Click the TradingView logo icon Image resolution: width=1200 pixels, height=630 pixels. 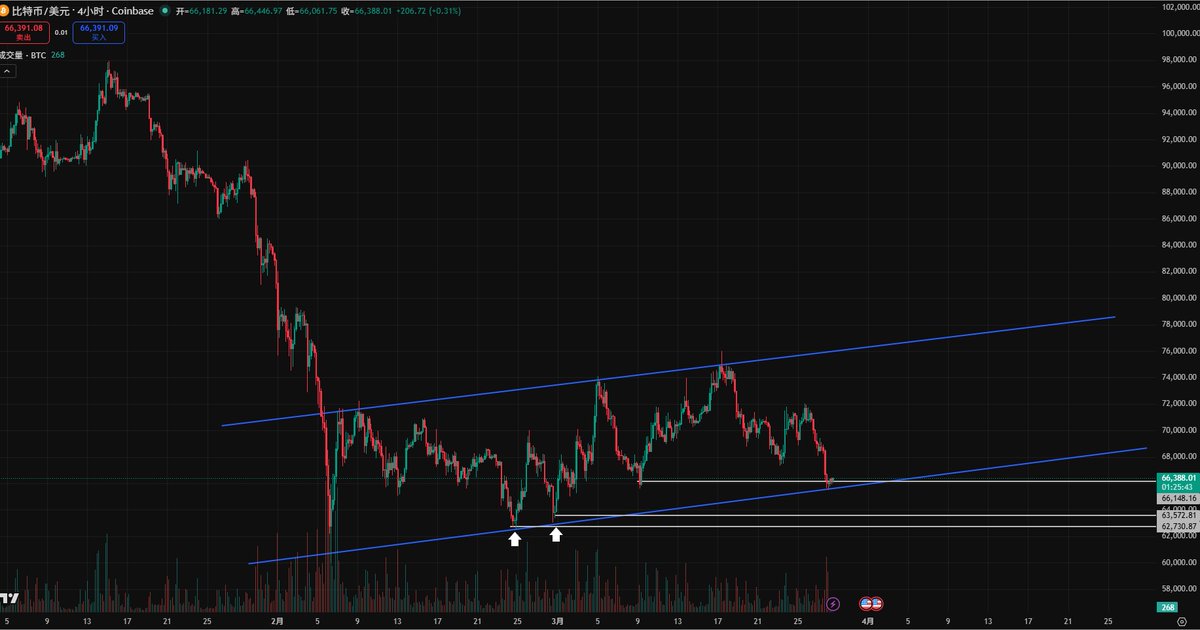9,598
